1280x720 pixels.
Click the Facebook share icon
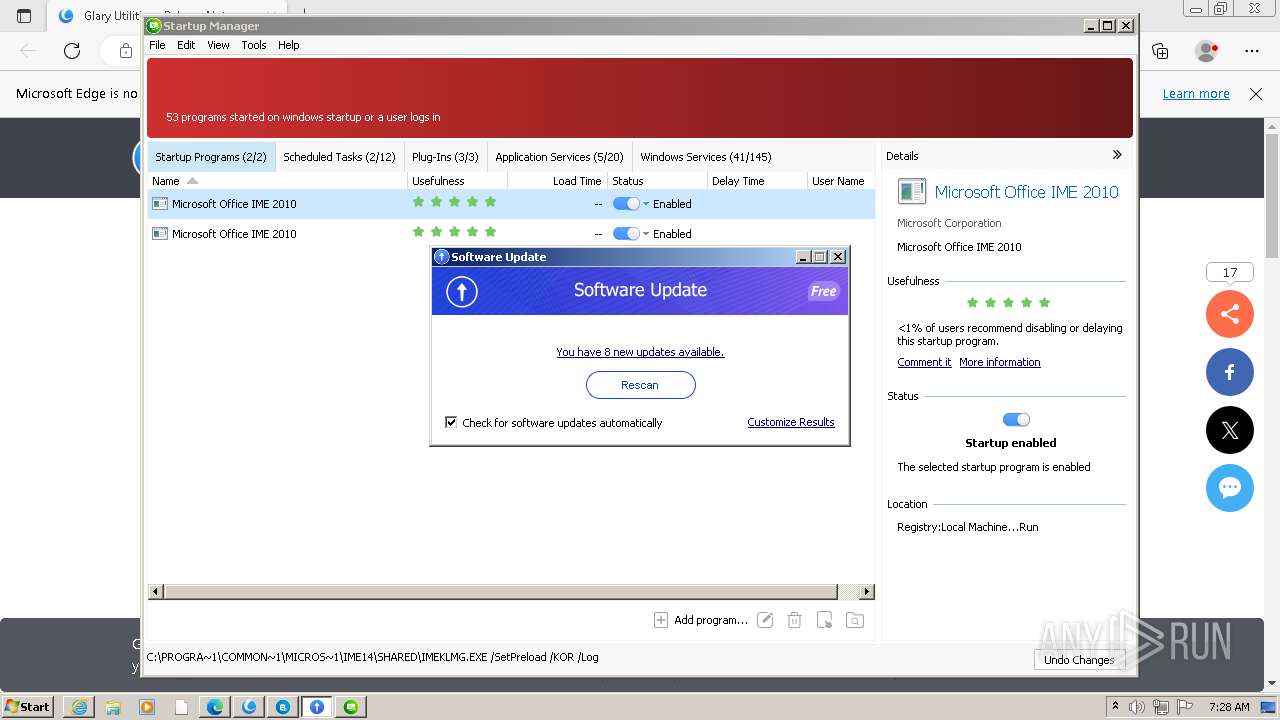coord(1230,373)
